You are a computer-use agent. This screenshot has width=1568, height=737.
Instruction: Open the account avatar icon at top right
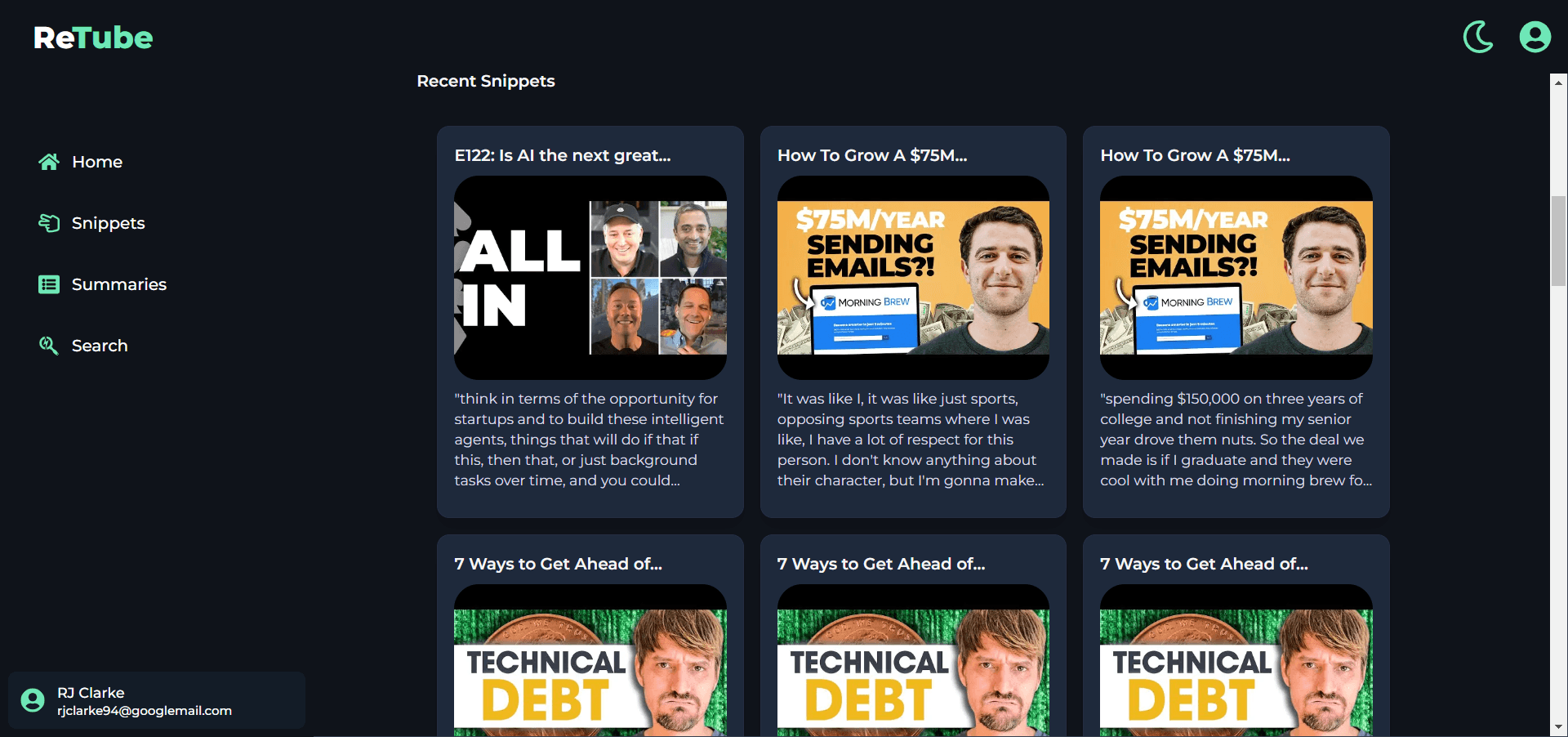click(1535, 38)
